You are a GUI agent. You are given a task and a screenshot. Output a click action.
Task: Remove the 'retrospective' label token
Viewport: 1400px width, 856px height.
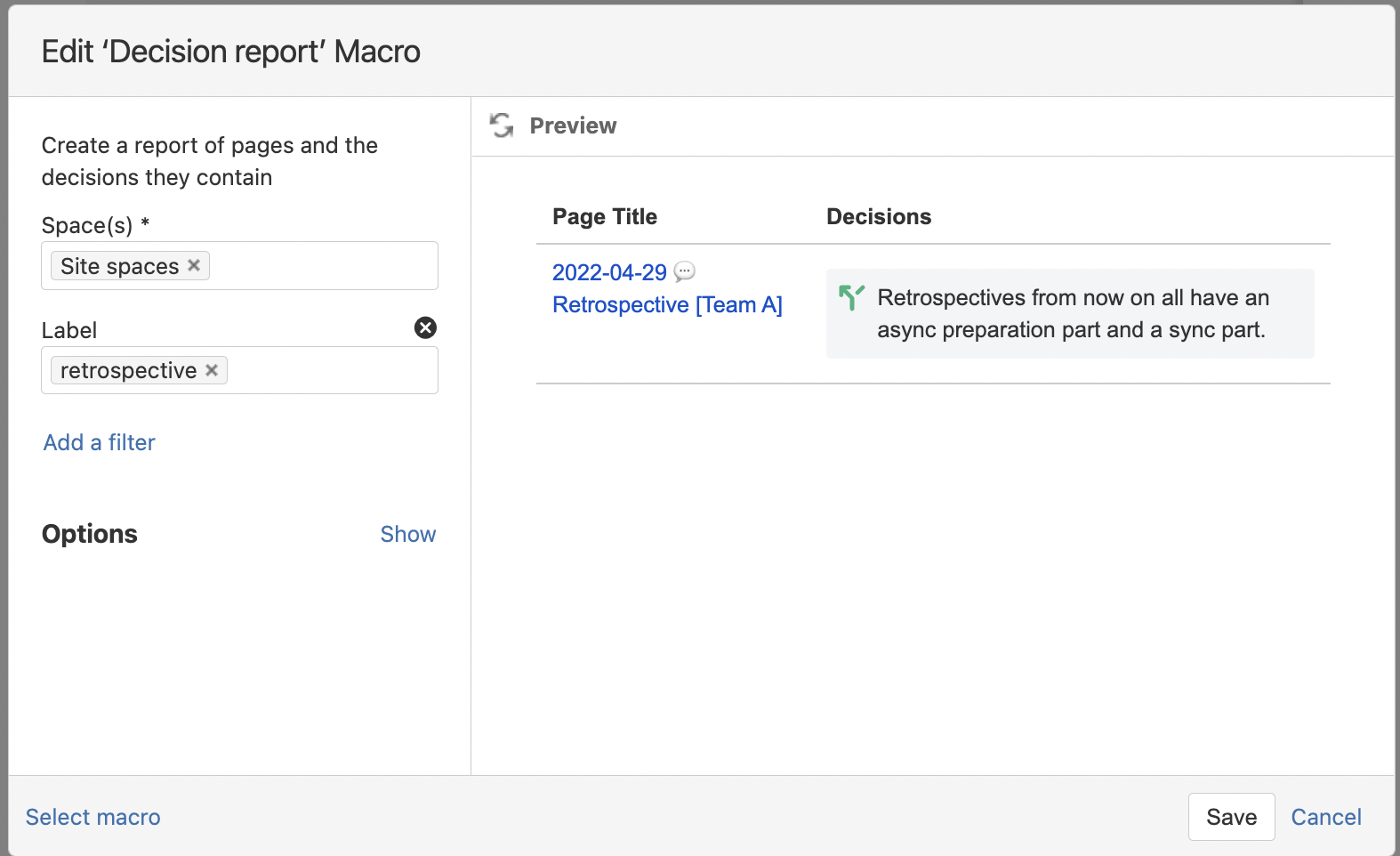coord(212,370)
